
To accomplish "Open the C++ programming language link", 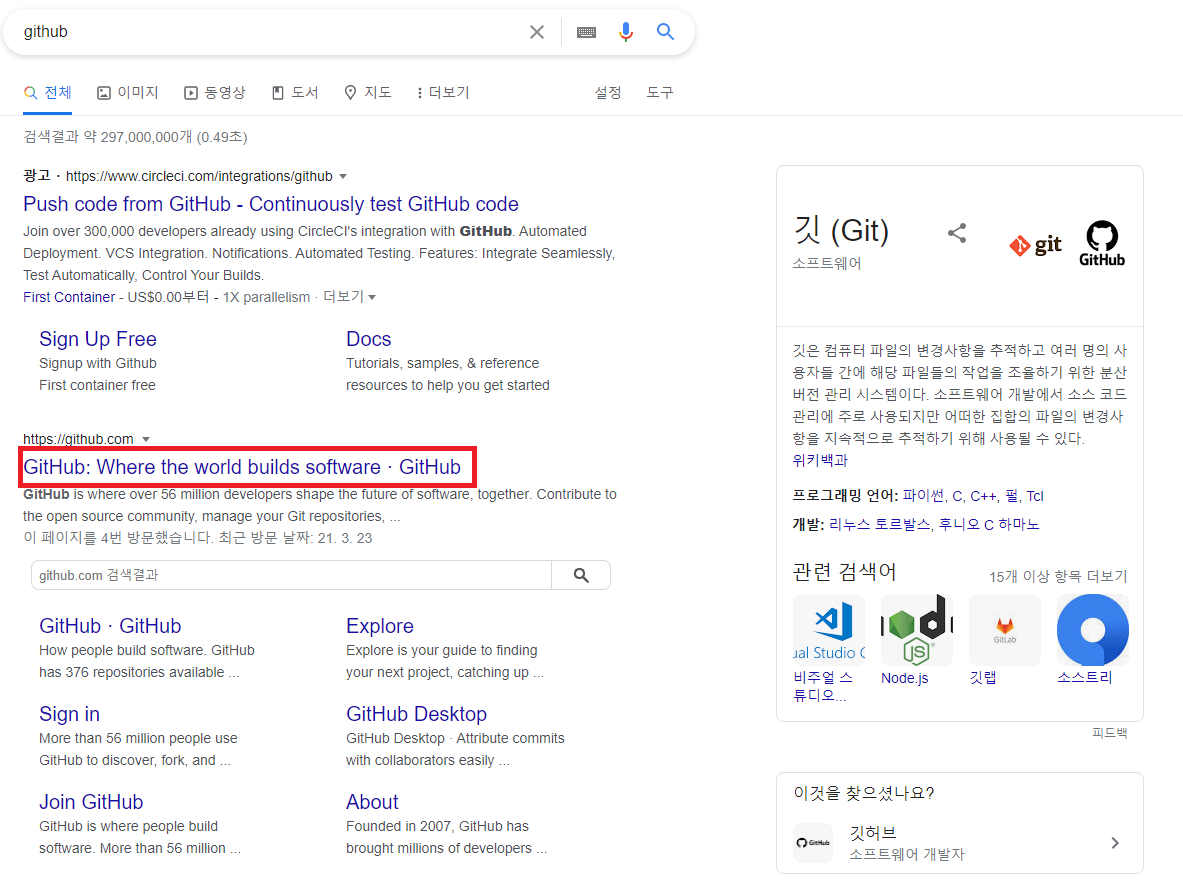I will pos(983,496).
